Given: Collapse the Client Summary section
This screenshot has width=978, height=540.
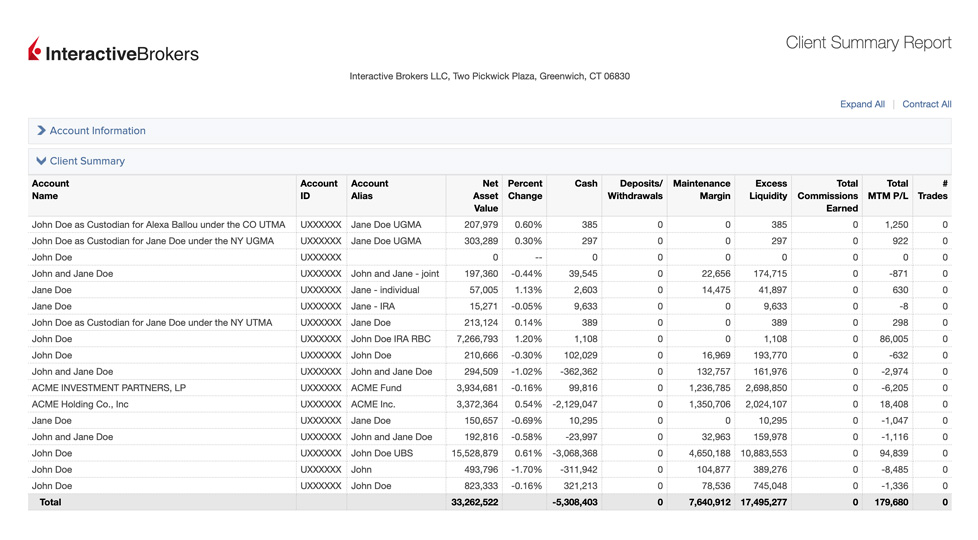Looking at the screenshot, I should pyautogui.click(x=87, y=161).
